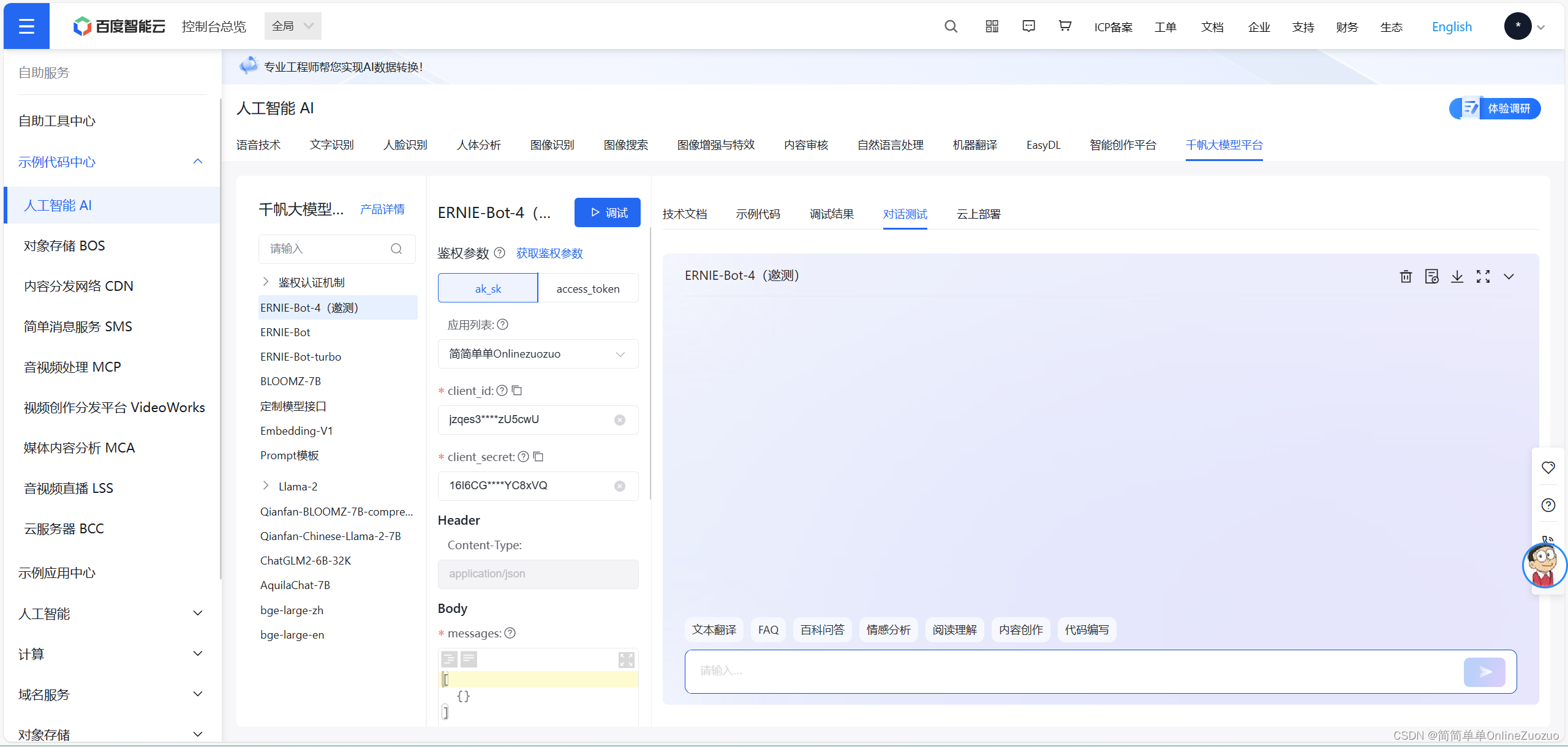
Task: Click the send message arrow button
Action: coord(1485,672)
